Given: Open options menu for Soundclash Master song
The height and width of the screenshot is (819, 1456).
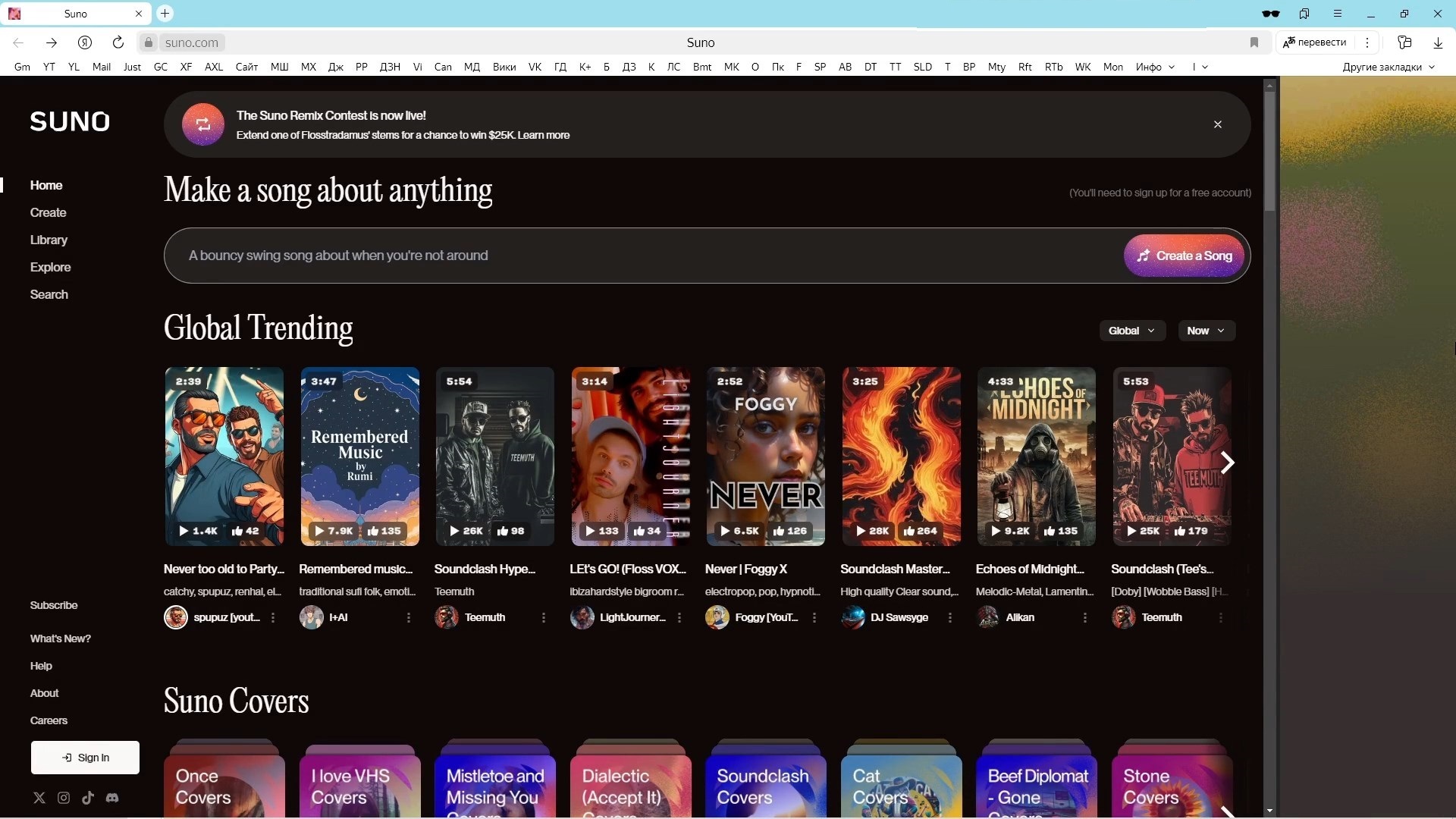Looking at the screenshot, I should tap(950, 618).
